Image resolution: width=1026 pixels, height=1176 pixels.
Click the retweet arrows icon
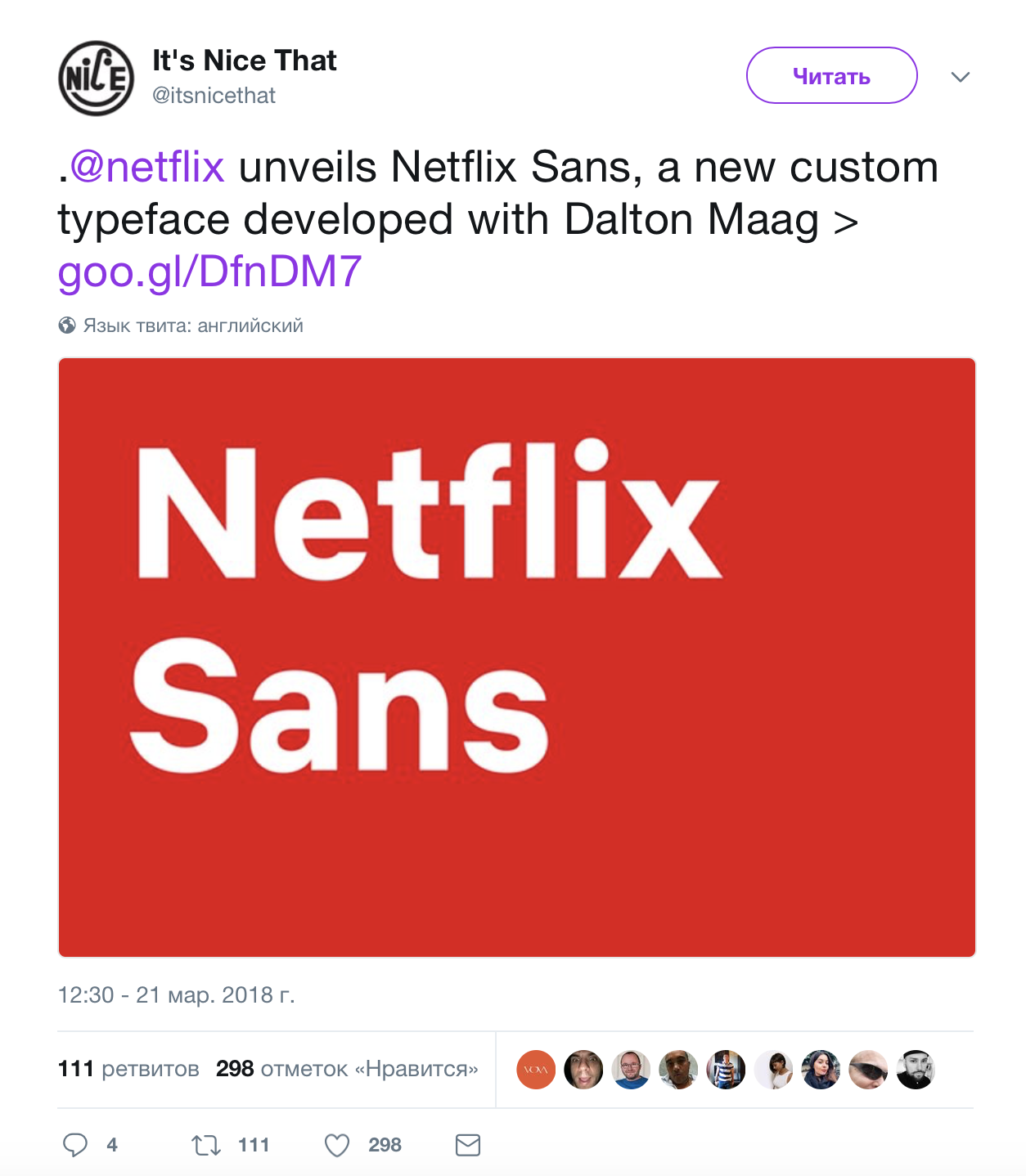coord(206,1145)
